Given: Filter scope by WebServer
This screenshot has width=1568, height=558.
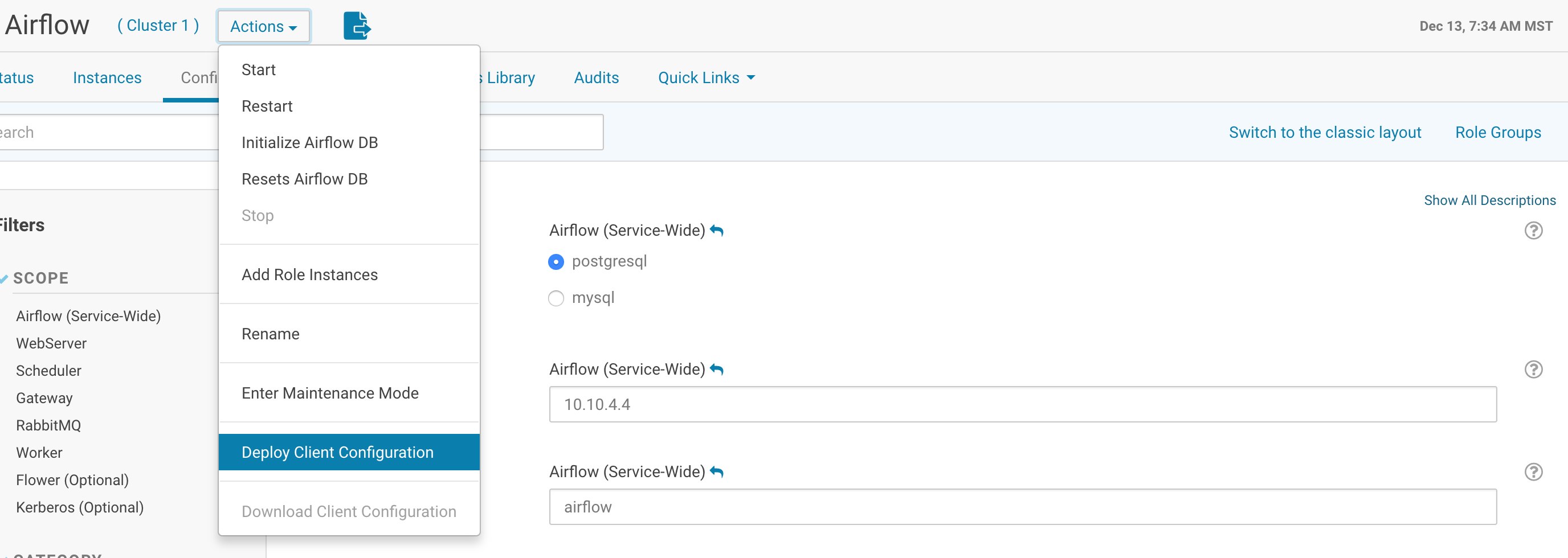Looking at the screenshot, I should (51, 343).
